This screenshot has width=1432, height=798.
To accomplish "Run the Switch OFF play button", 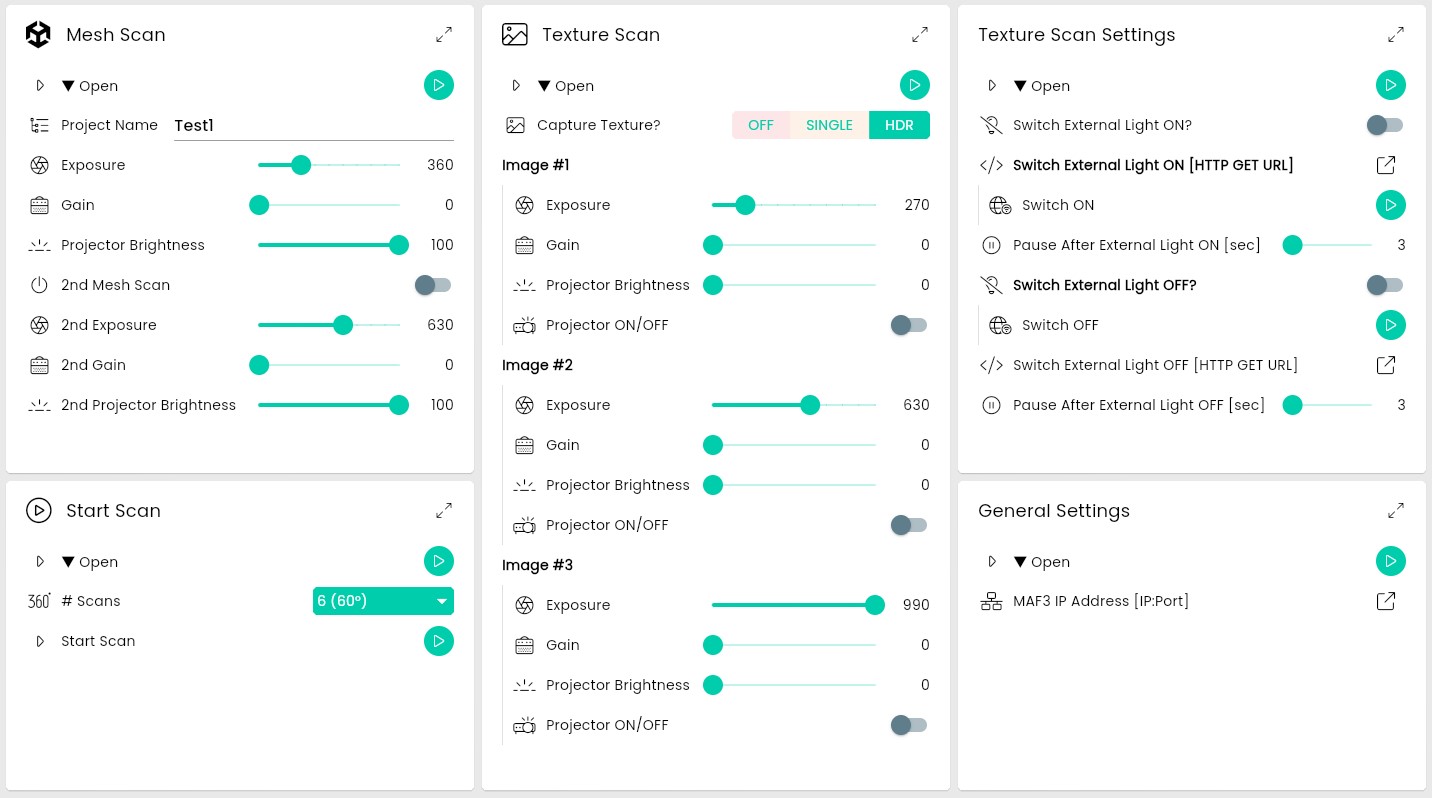I will (1390, 325).
